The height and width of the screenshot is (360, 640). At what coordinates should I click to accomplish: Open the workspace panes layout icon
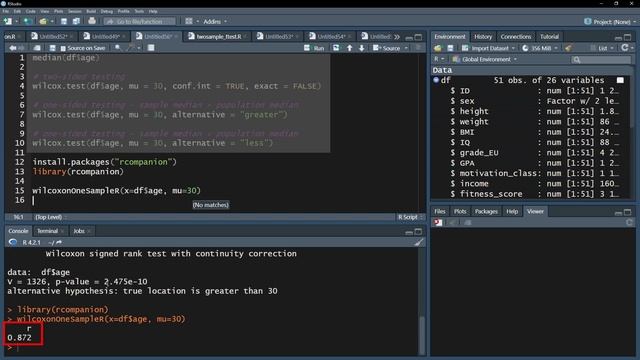[x=189, y=21]
